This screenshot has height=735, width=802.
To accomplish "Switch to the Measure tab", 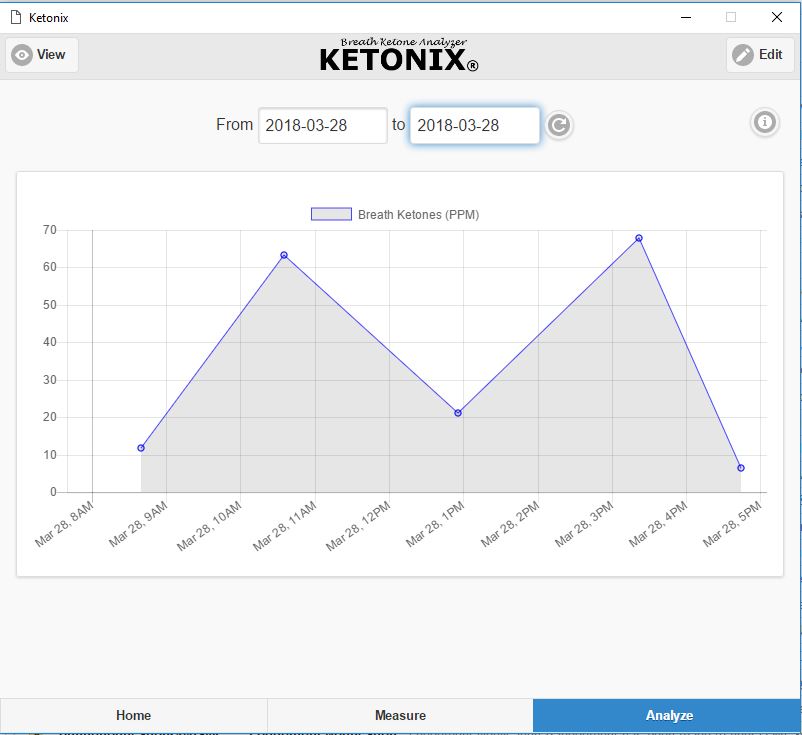I will coord(400,715).
